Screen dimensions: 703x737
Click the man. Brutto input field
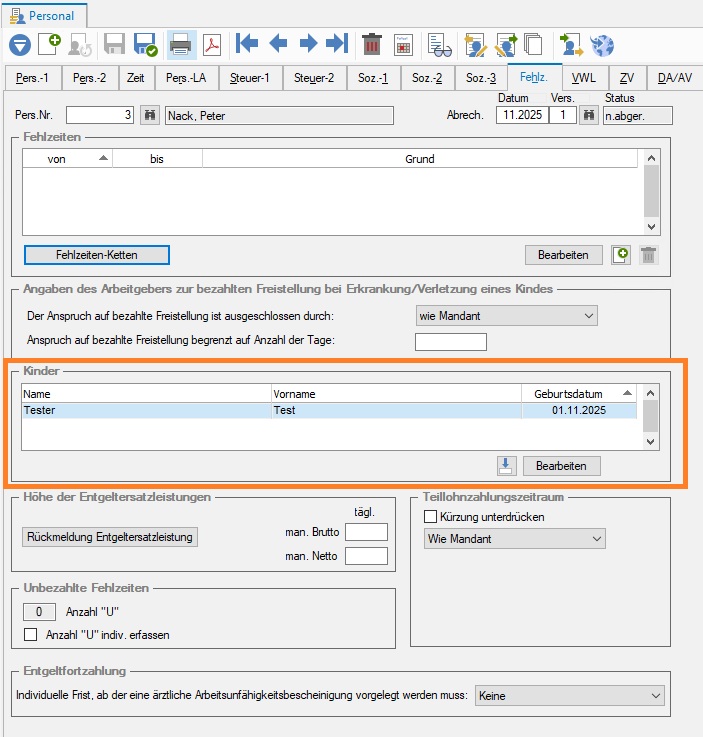pyautogui.click(x=367, y=532)
